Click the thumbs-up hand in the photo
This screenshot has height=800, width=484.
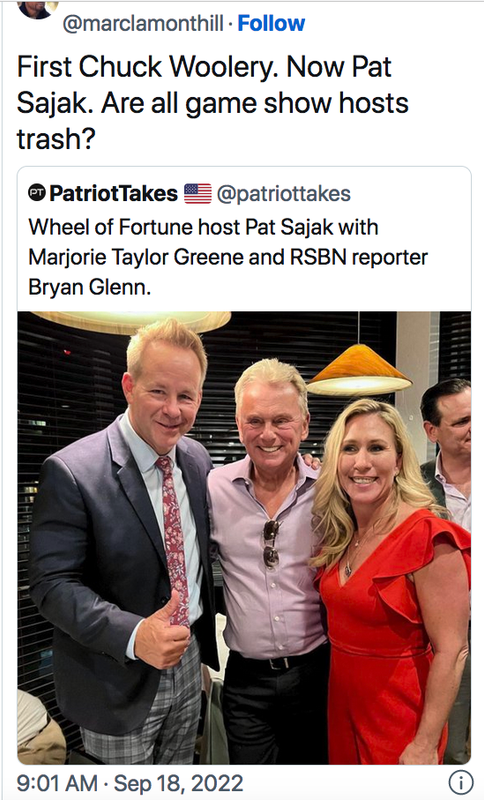click(x=162, y=632)
